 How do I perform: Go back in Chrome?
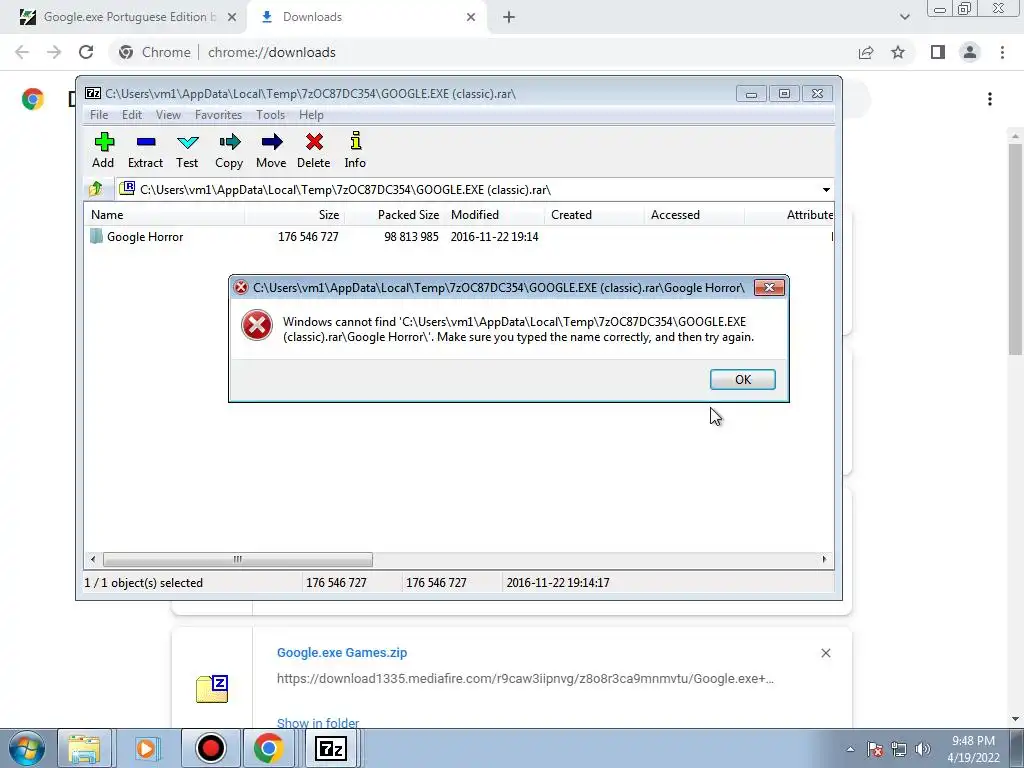pos(22,52)
